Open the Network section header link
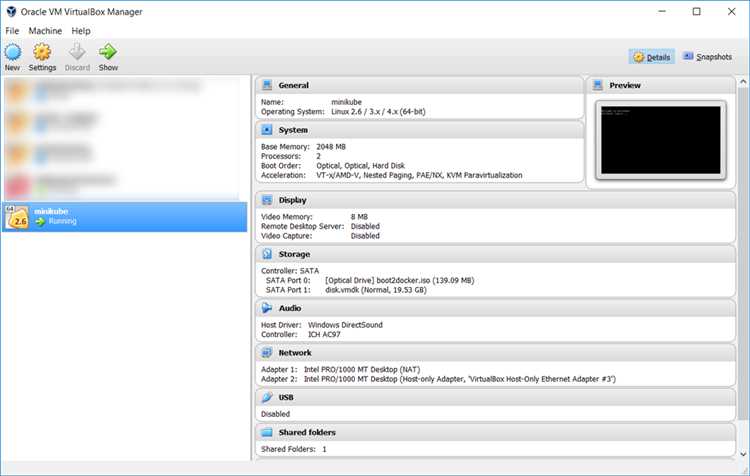This screenshot has height=476, width=750. tap(295, 353)
